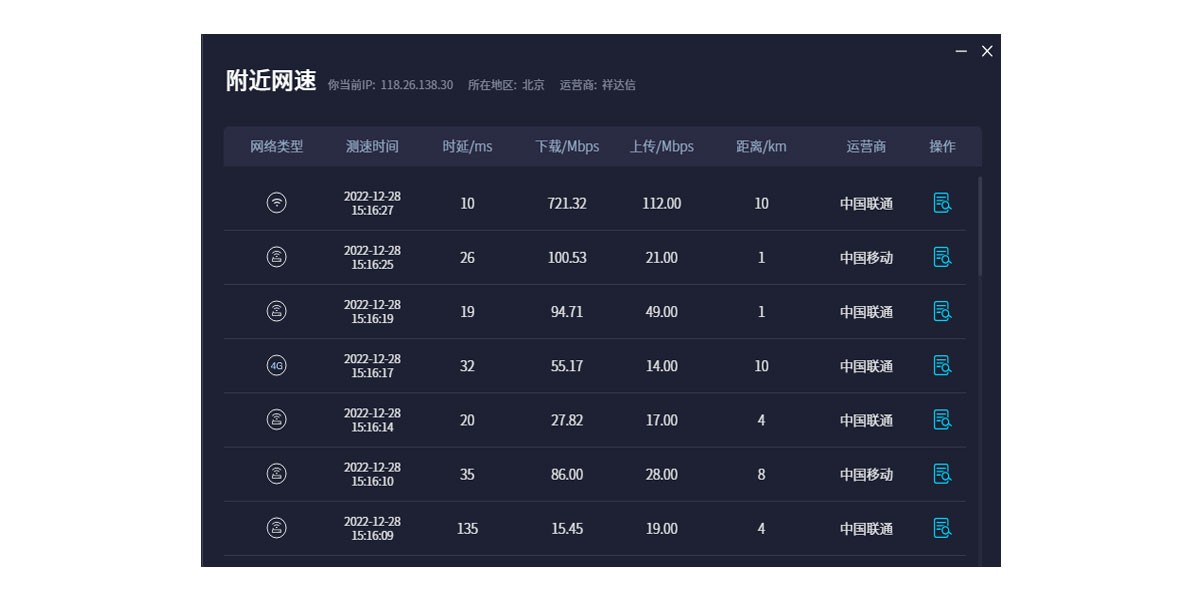Select upload value 49.00
The width and height of the screenshot is (1200, 600).
(661, 311)
